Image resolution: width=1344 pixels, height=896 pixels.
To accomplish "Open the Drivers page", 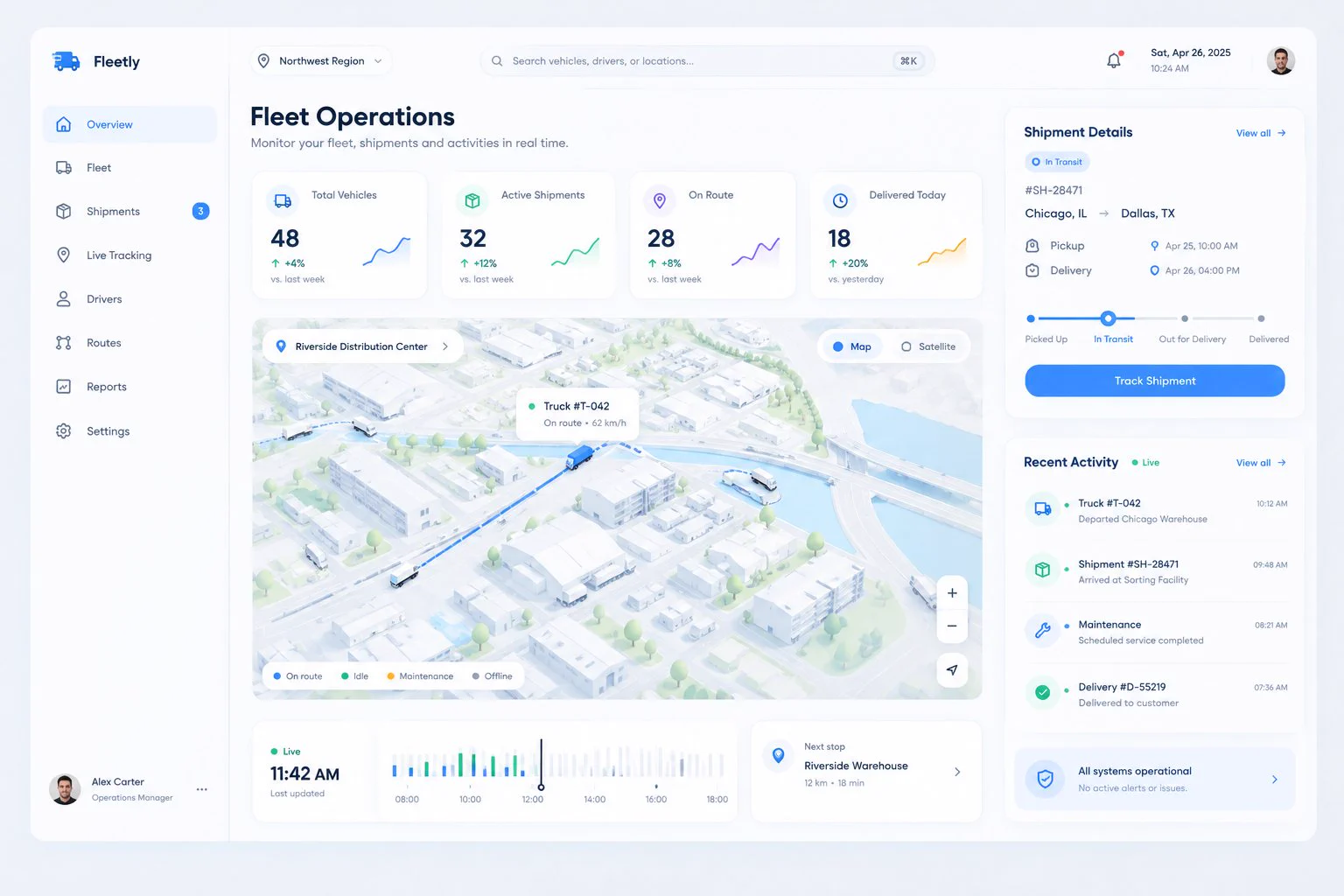I will [129, 299].
